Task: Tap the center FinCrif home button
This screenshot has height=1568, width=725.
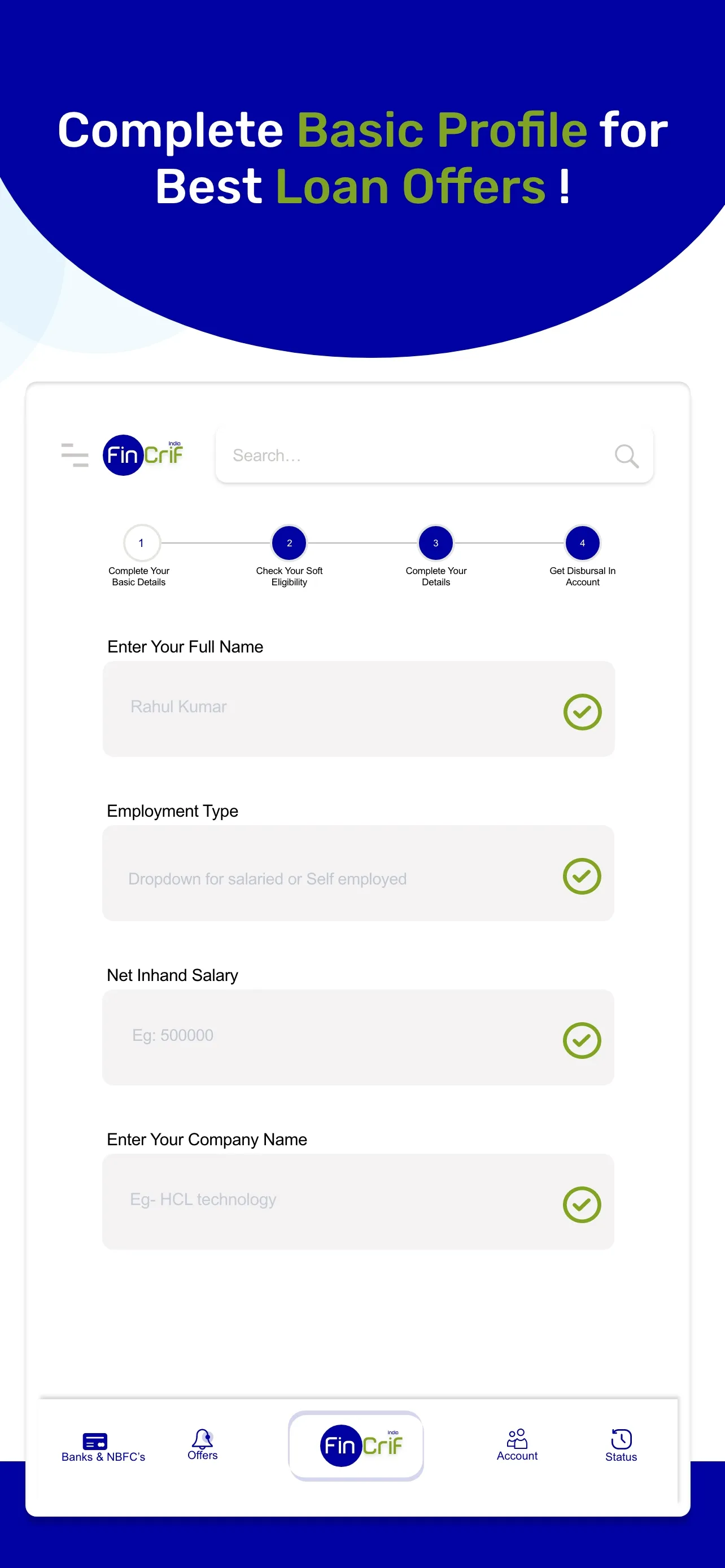Action: 356,1446
